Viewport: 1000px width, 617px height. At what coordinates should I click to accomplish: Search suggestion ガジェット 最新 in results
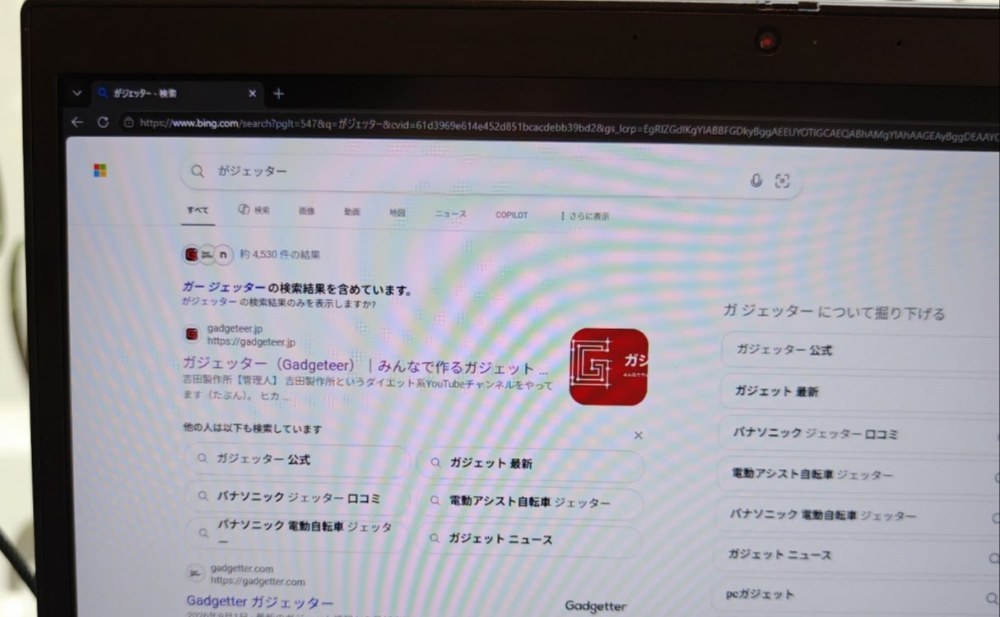[x=531, y=464]
